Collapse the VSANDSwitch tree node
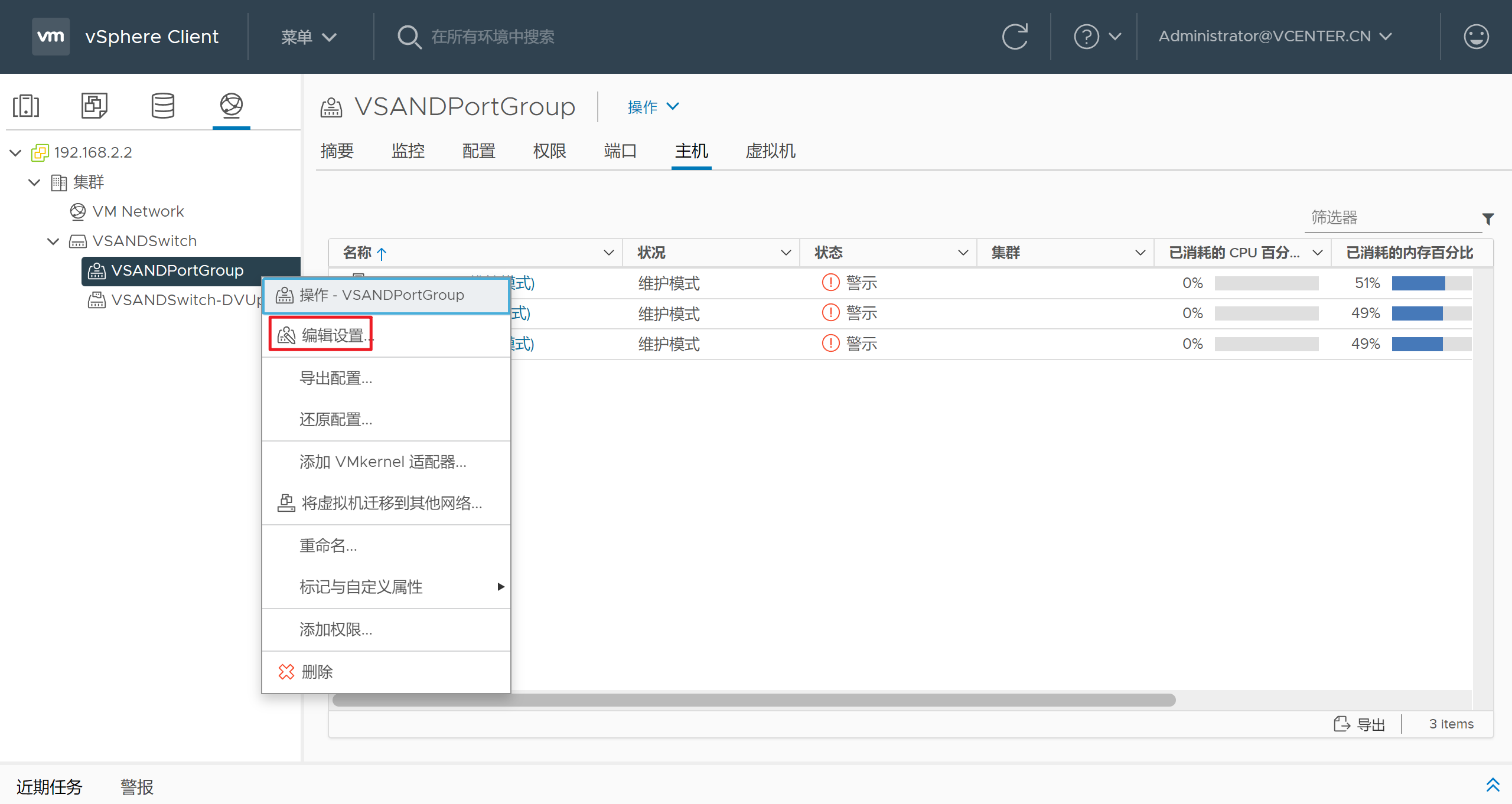 53,241
